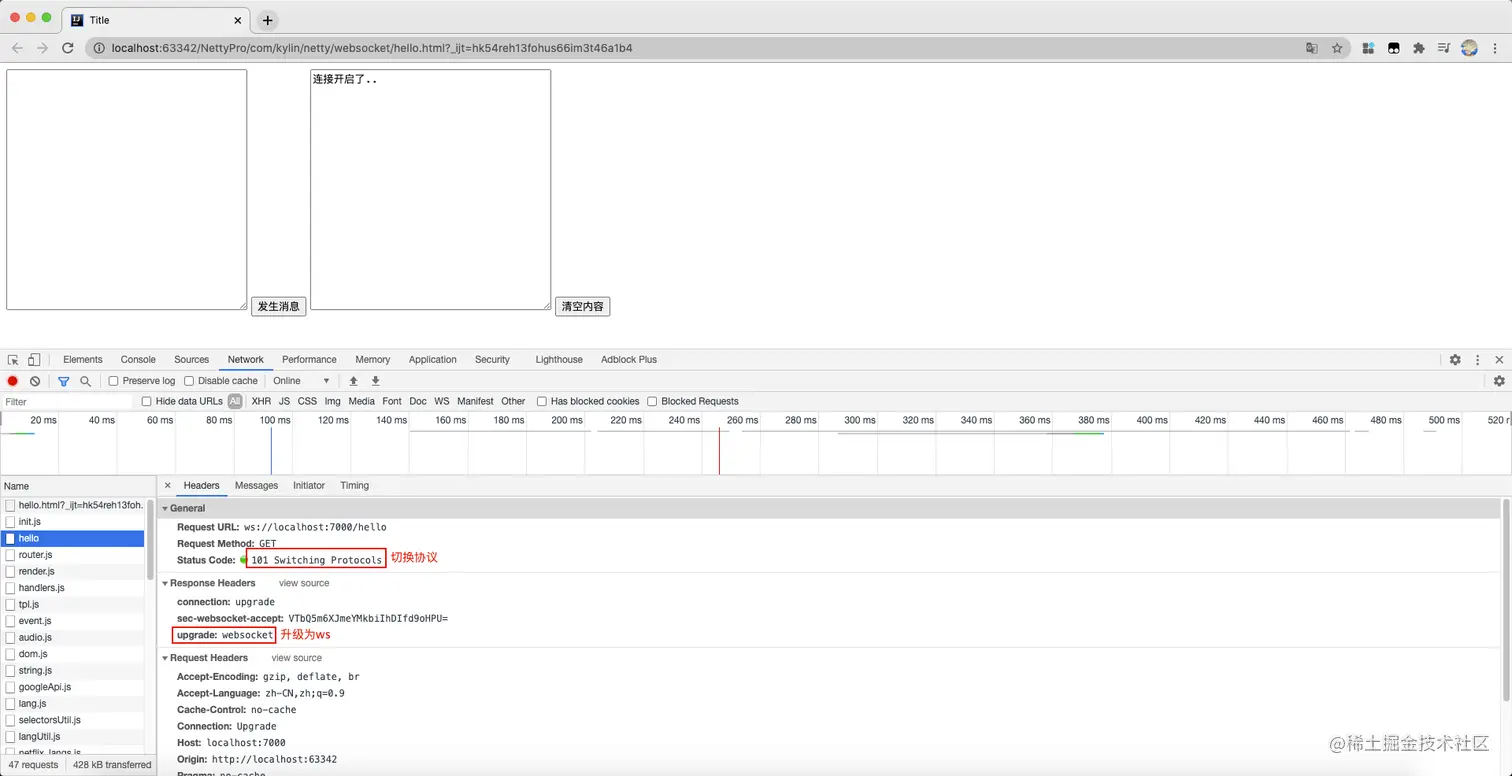Open a new browser tab
The image size is (1512, 776).
click(267, 20)
